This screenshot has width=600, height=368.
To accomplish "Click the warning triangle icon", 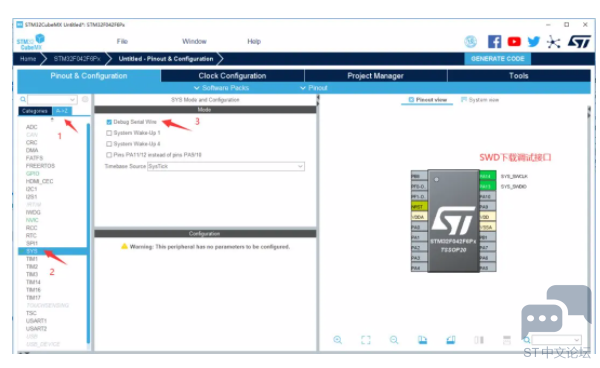I will click(124, 246).
